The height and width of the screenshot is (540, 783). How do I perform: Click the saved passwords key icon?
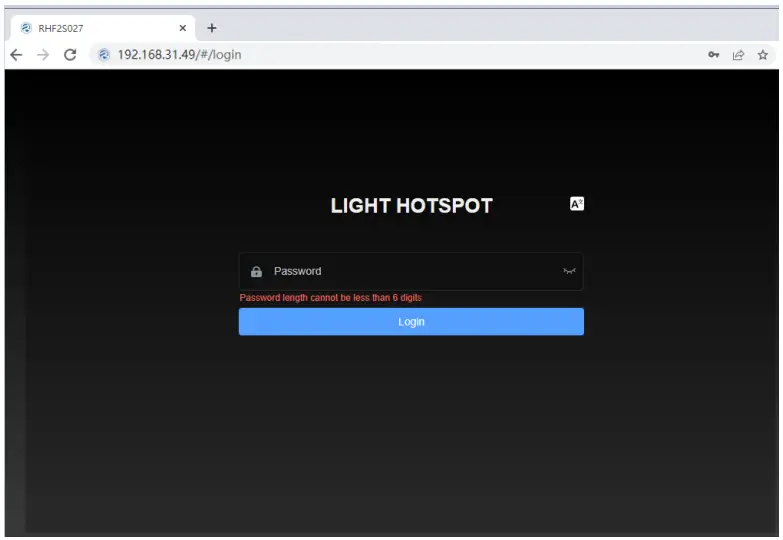[x=714, y=55]
